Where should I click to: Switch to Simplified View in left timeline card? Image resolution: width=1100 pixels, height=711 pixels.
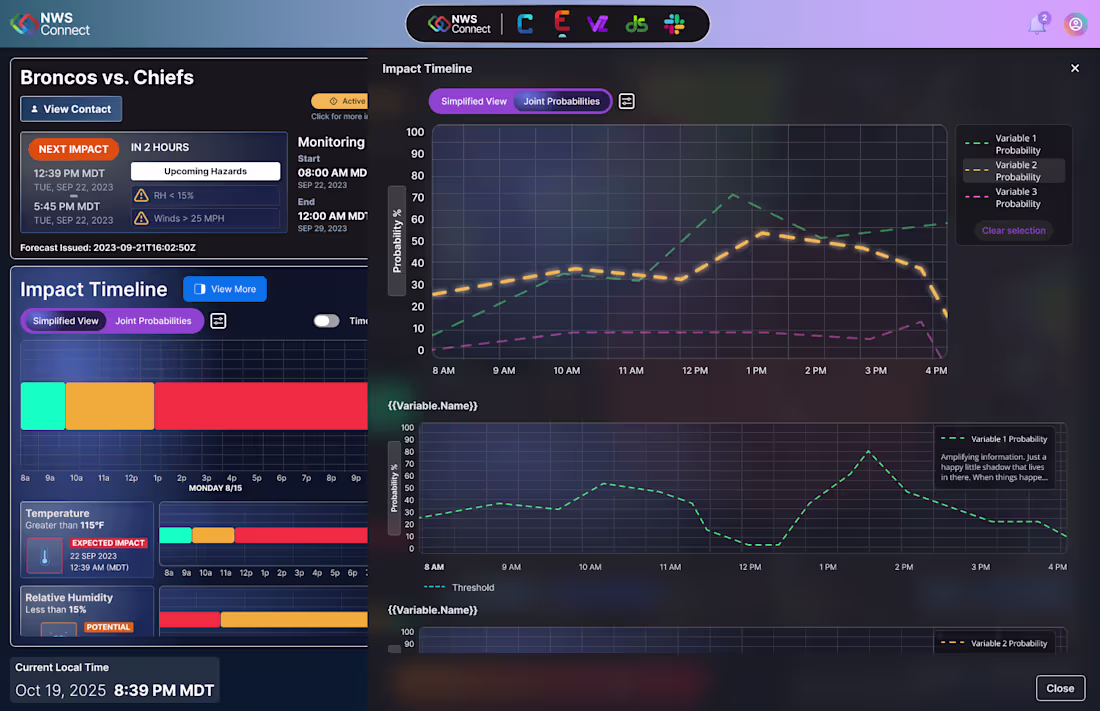point(65,321)
